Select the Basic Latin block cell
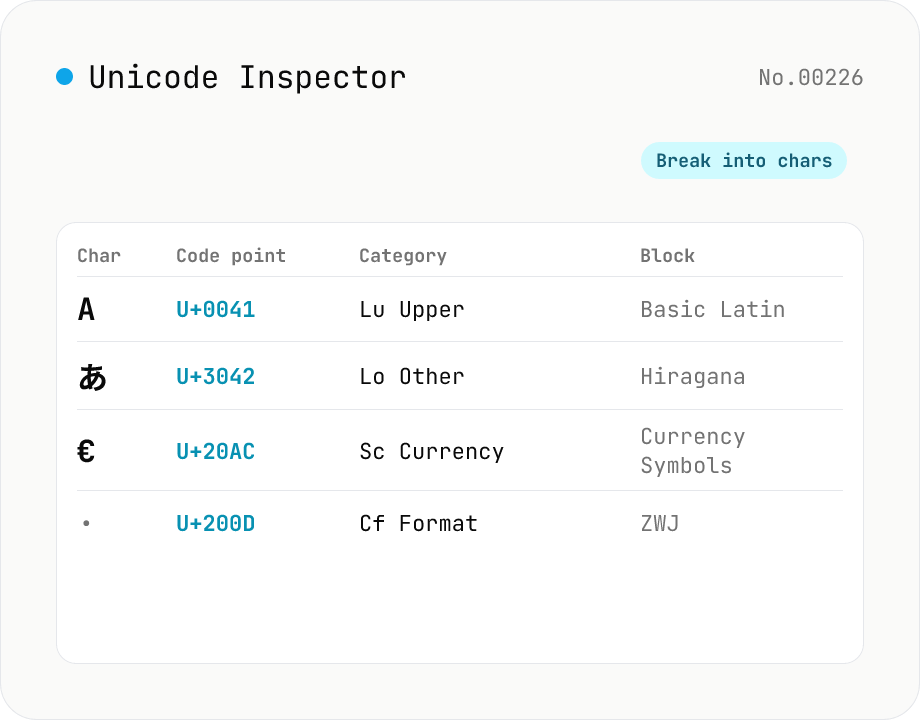 pyautogui.click(x=713, y=309)
